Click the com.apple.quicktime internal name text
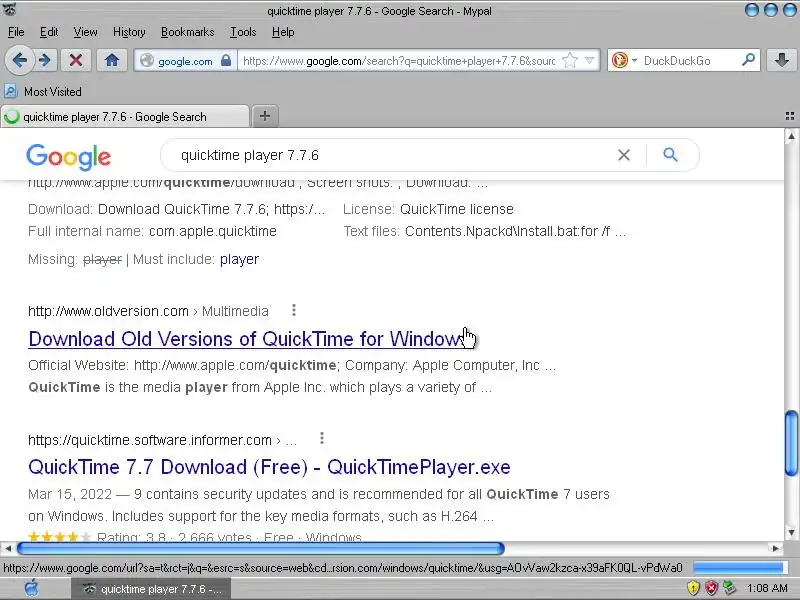 (x=213, y=231)
